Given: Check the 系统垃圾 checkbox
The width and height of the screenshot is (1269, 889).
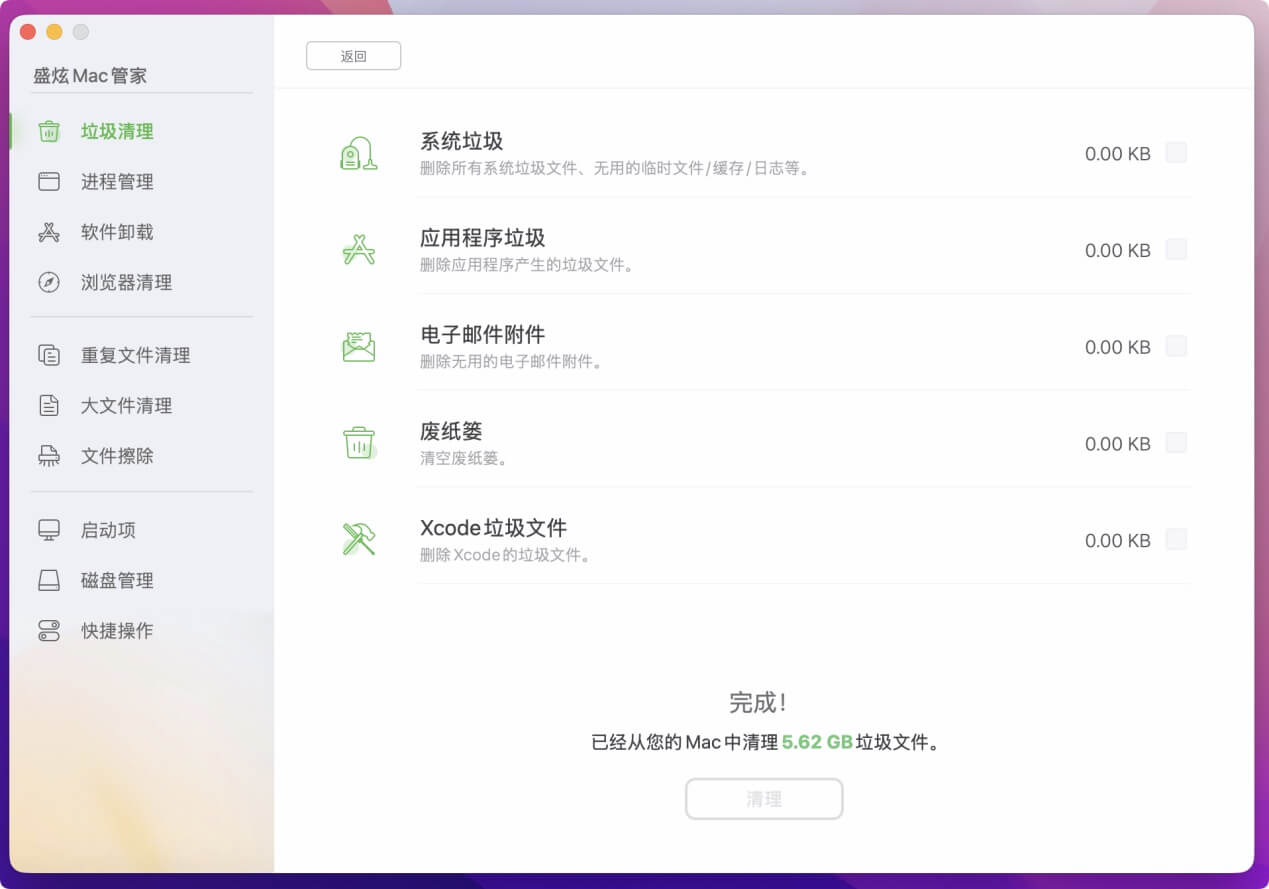Looking at the screenshot, I should point(1176,152).
